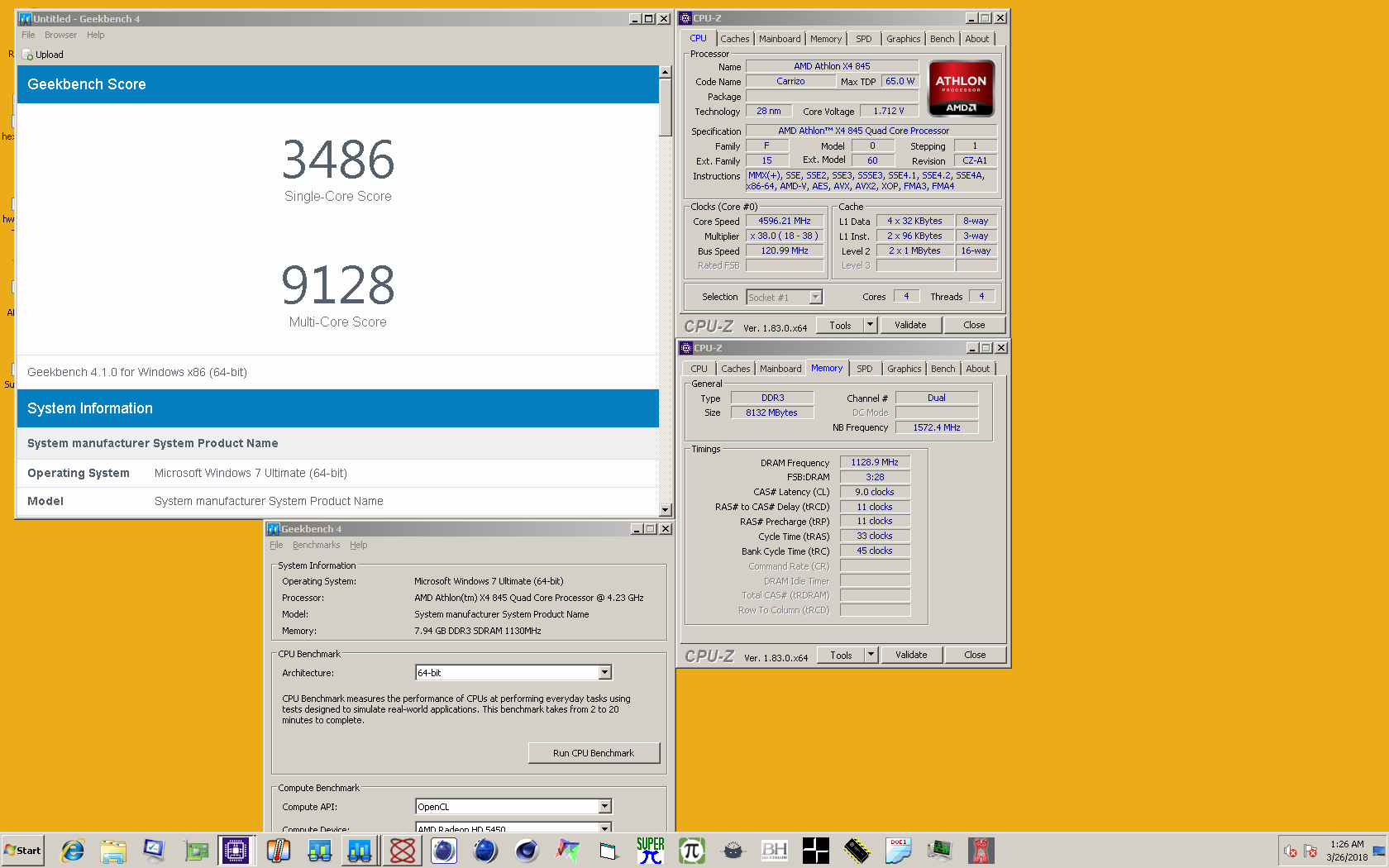Click Run CPU Benchmark button

pos(594,753)
